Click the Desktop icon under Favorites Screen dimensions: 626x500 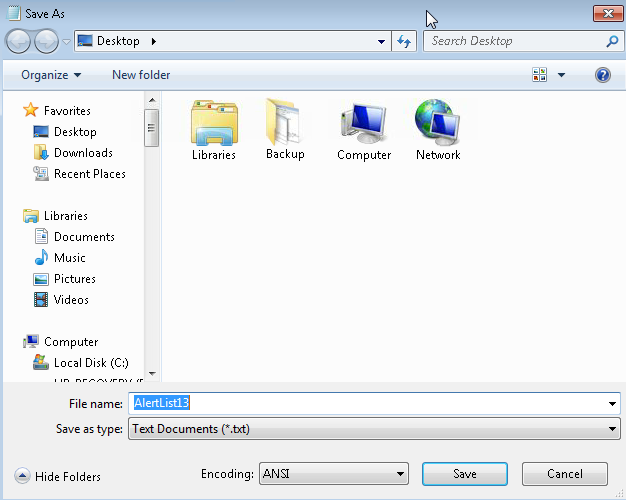tap(41, 132)
